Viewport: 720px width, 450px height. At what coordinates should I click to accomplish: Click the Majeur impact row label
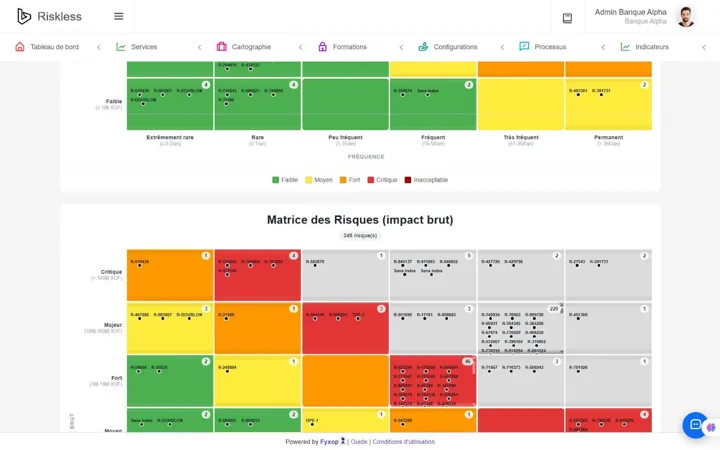113,325
